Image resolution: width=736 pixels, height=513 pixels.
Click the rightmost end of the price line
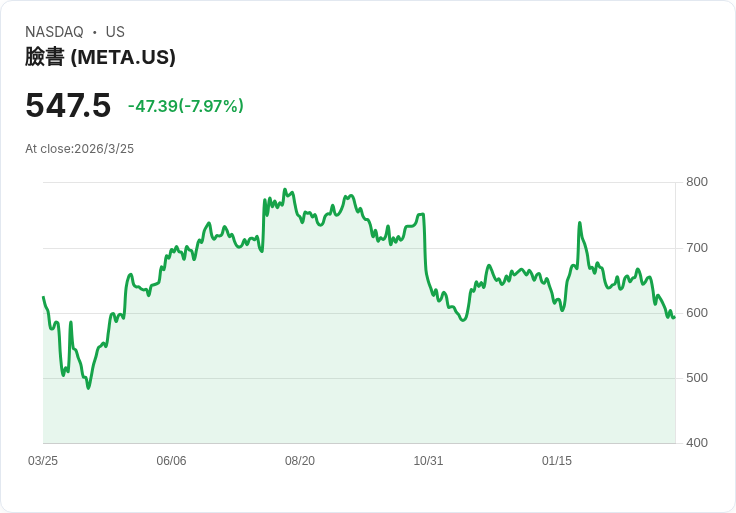pyautogui.click(x=675, y=317)
